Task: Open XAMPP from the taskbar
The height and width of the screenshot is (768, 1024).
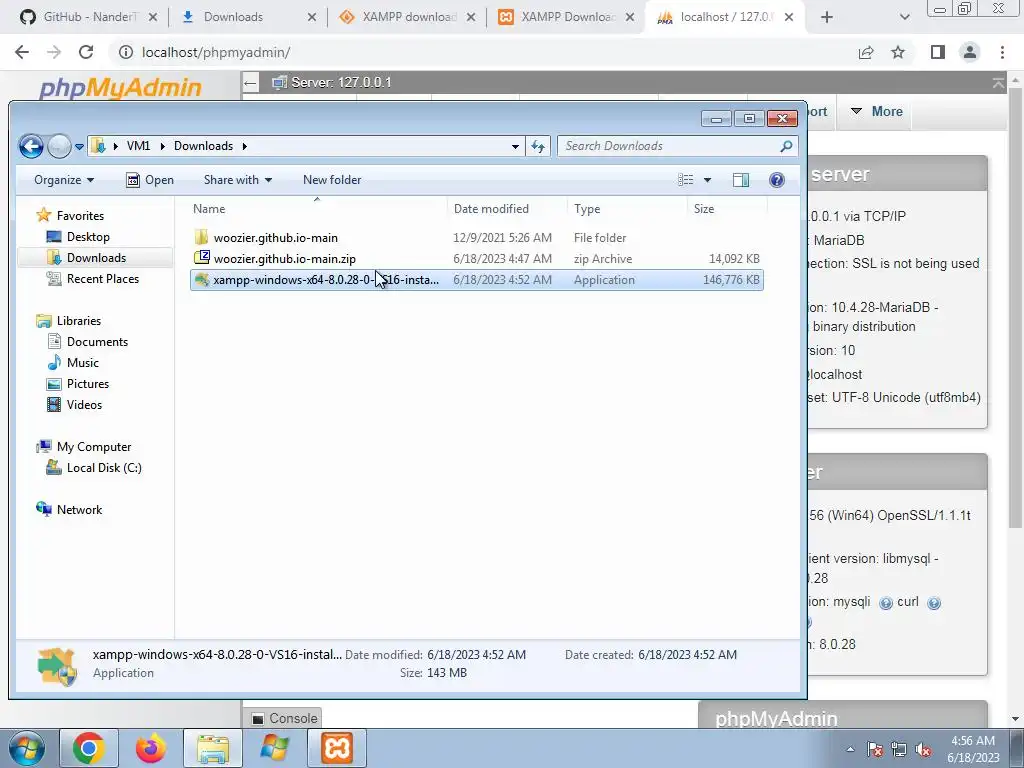Action: point(337,748)
